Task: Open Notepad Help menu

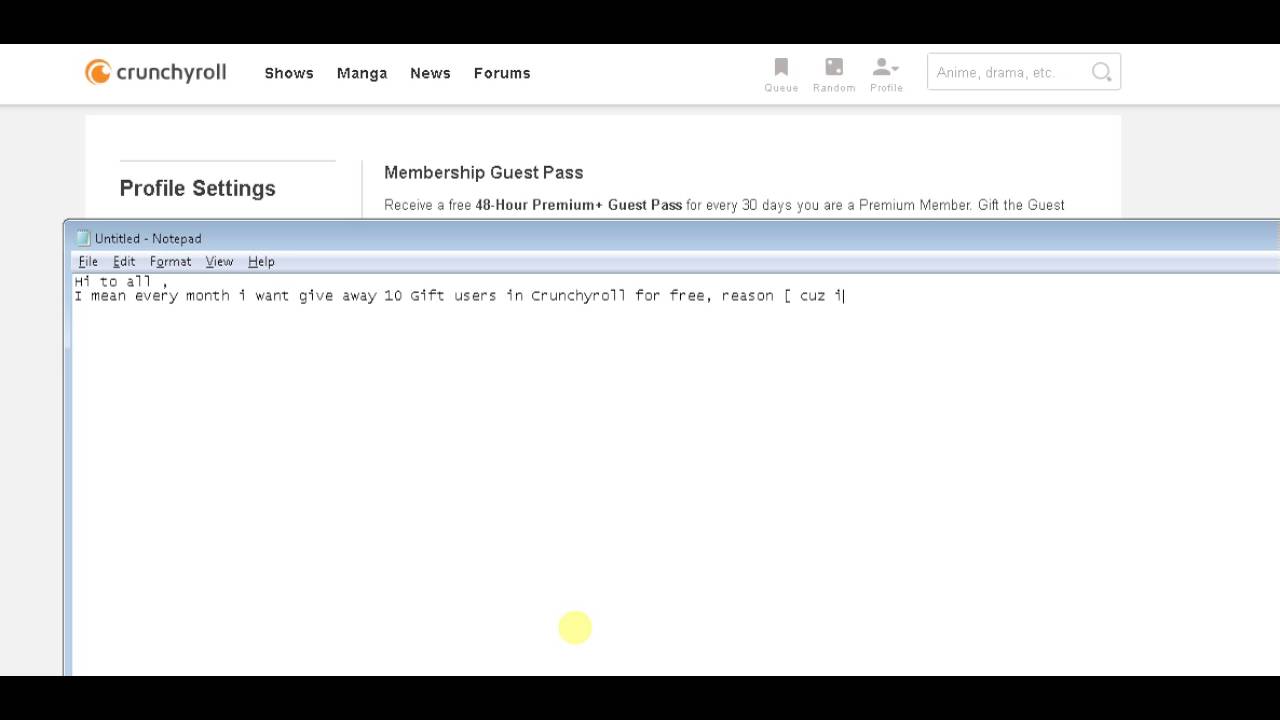Action: point(261,262)
